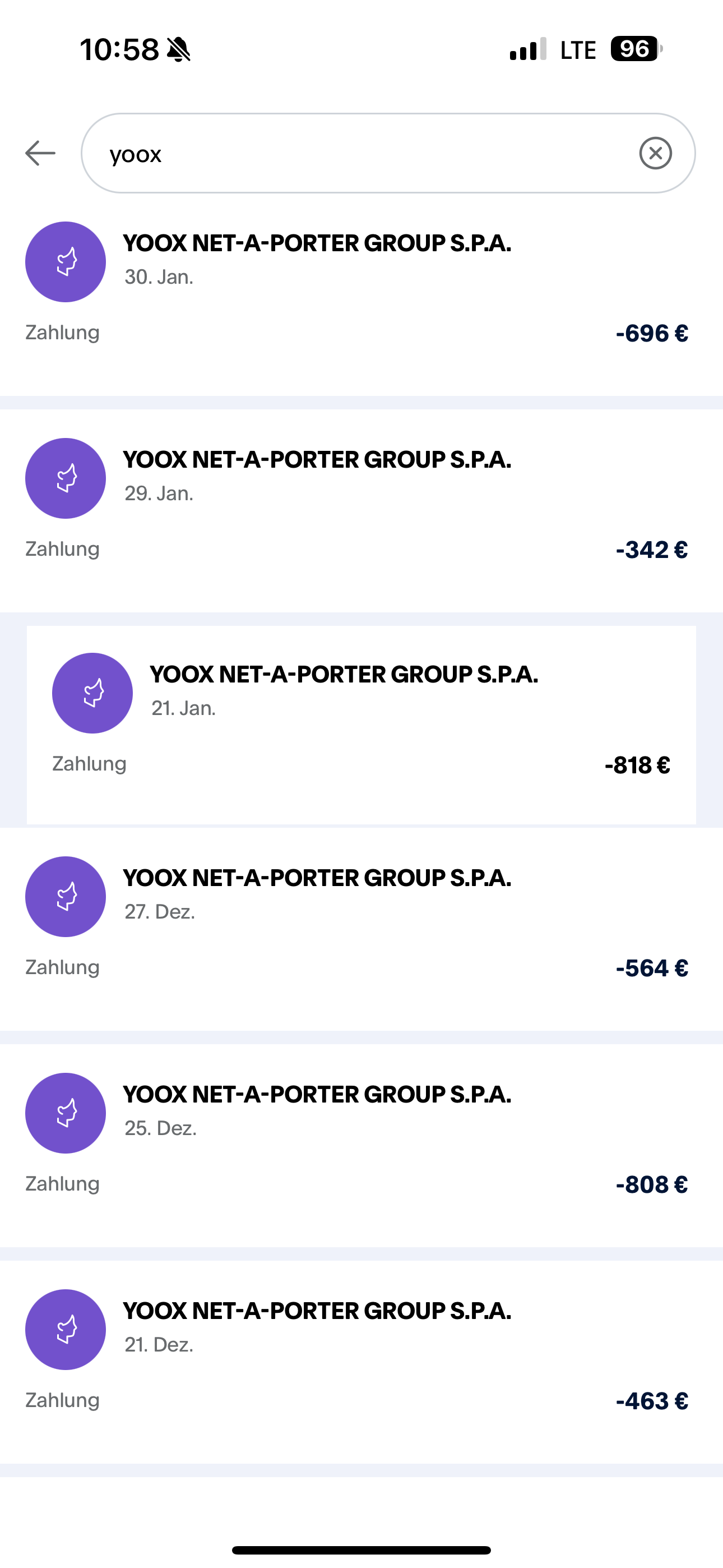Tap purple merchant icon for 27. Dez. payment
Viewport: 723px width, 1568px height.
[66, 897]
